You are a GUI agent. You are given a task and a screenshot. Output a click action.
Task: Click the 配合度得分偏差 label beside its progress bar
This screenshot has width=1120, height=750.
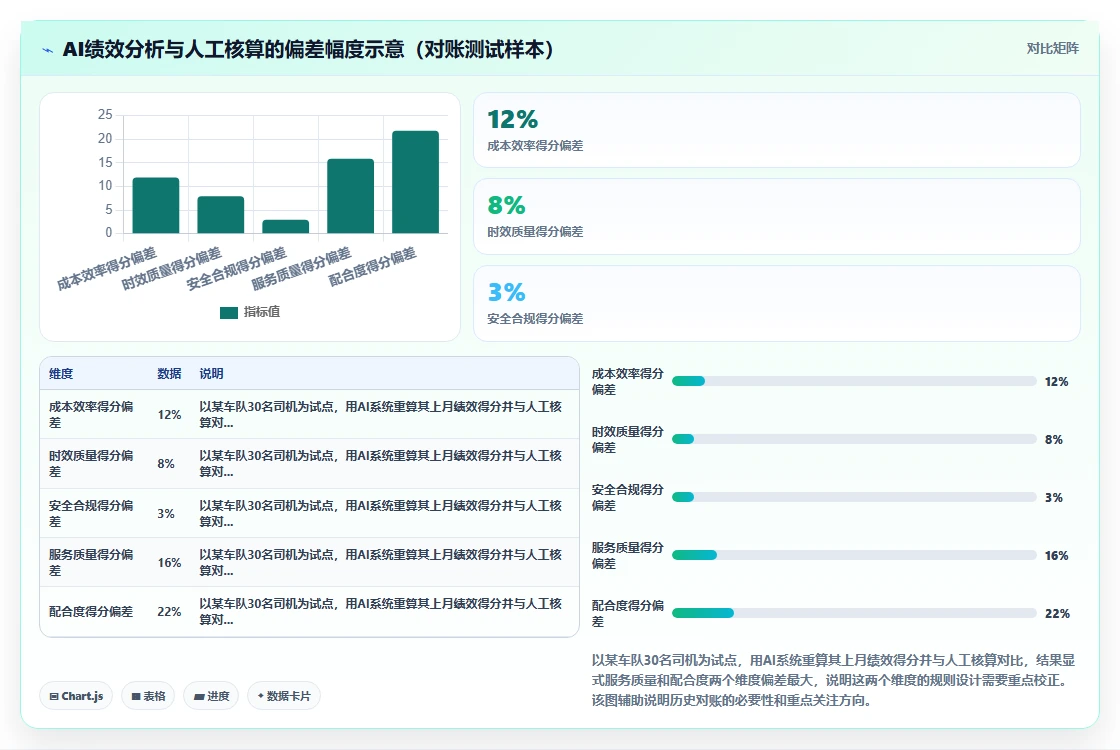point(628,614)
